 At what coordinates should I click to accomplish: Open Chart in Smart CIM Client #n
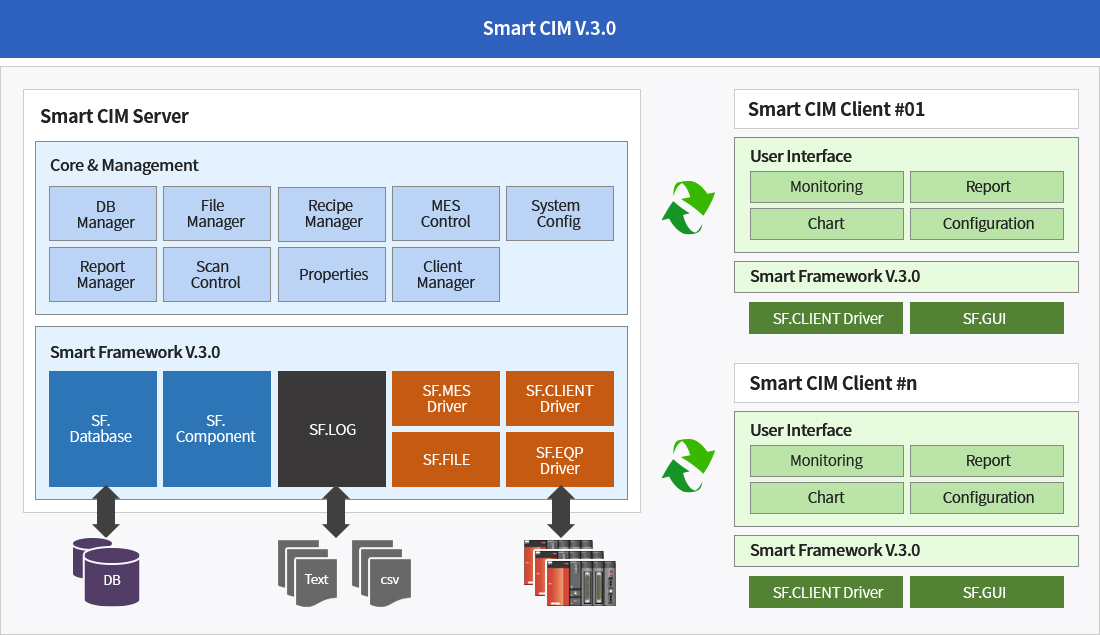pos(827,497)
